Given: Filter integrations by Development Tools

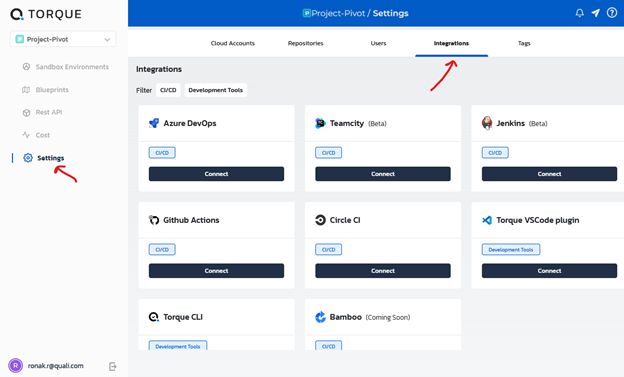Looking at the screenshot, I should click(215, 90).
